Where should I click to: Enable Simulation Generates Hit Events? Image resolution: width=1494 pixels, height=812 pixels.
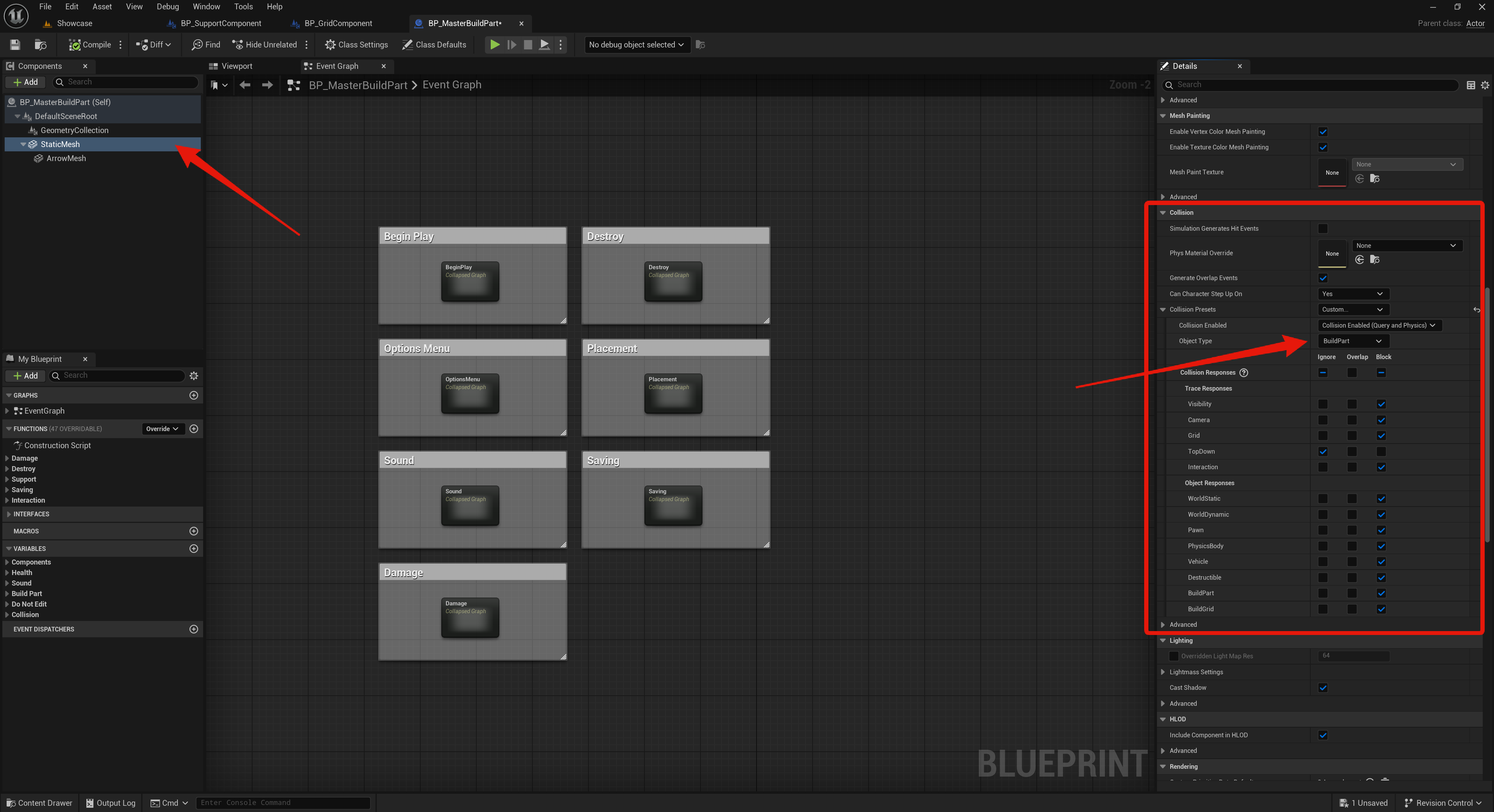coord(1323,228)
